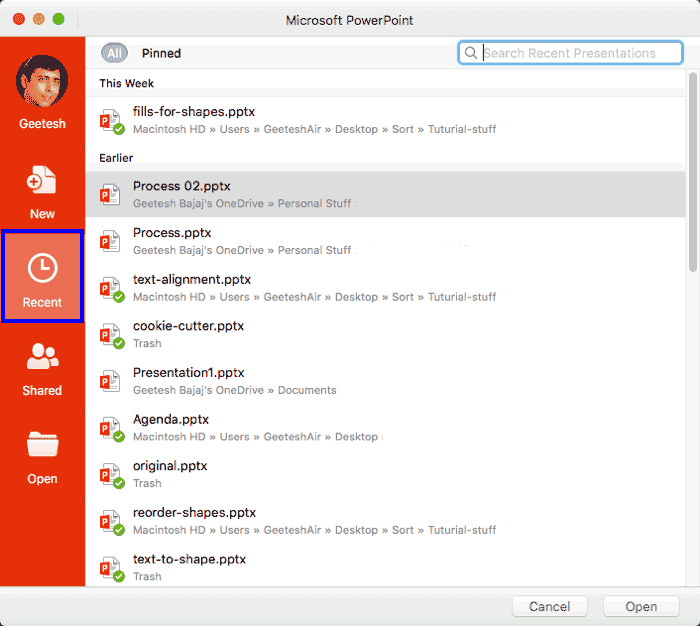Click the Process 02.pptx file icon
The image size is (700, 626).
110,195
